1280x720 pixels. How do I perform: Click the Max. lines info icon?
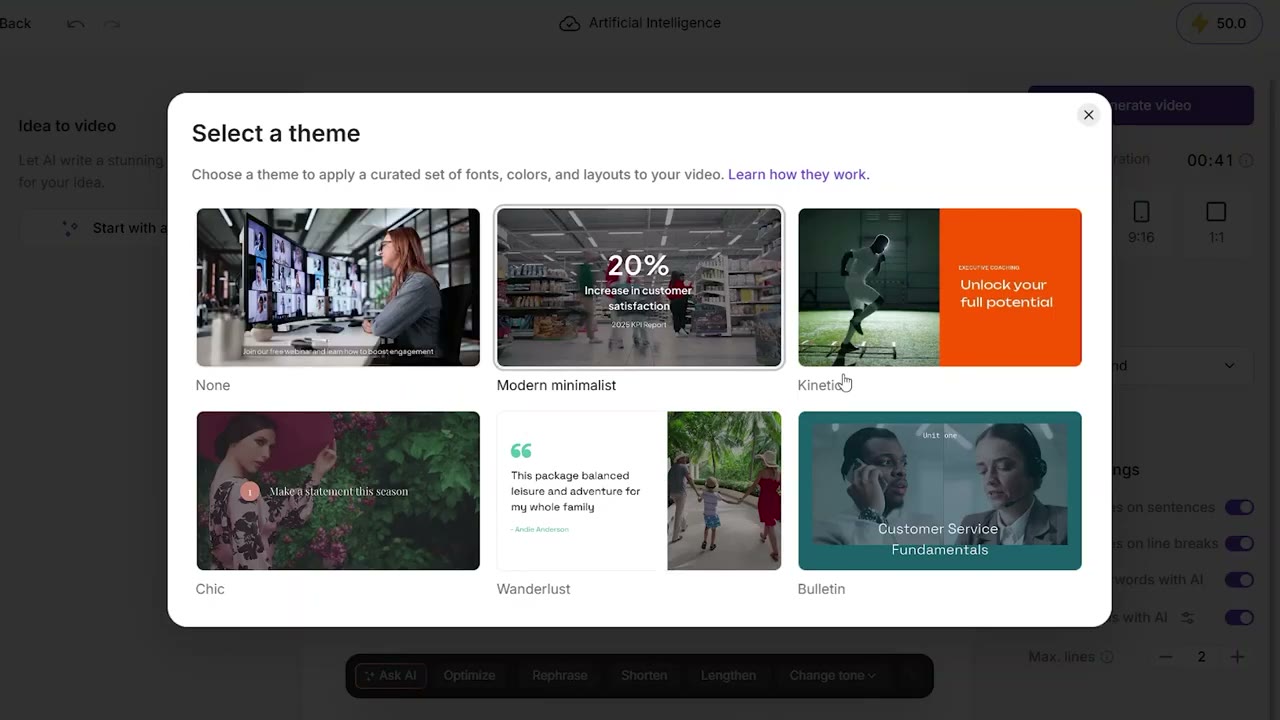click(1107, 657)
